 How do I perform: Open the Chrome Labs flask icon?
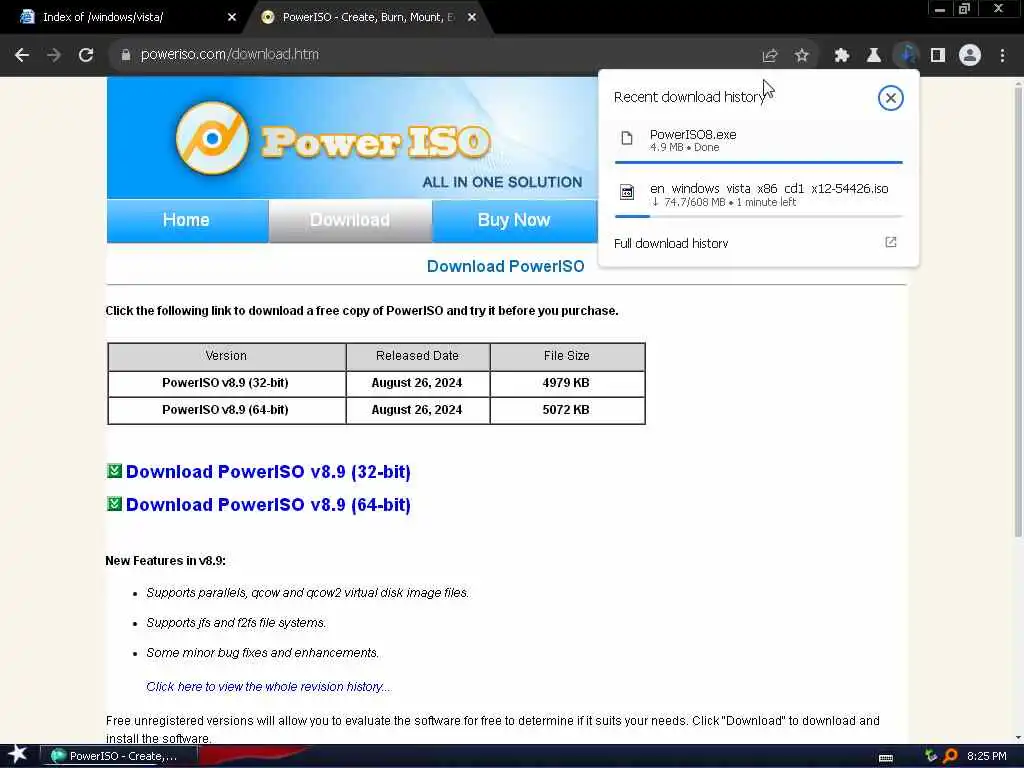coord(874,56)
